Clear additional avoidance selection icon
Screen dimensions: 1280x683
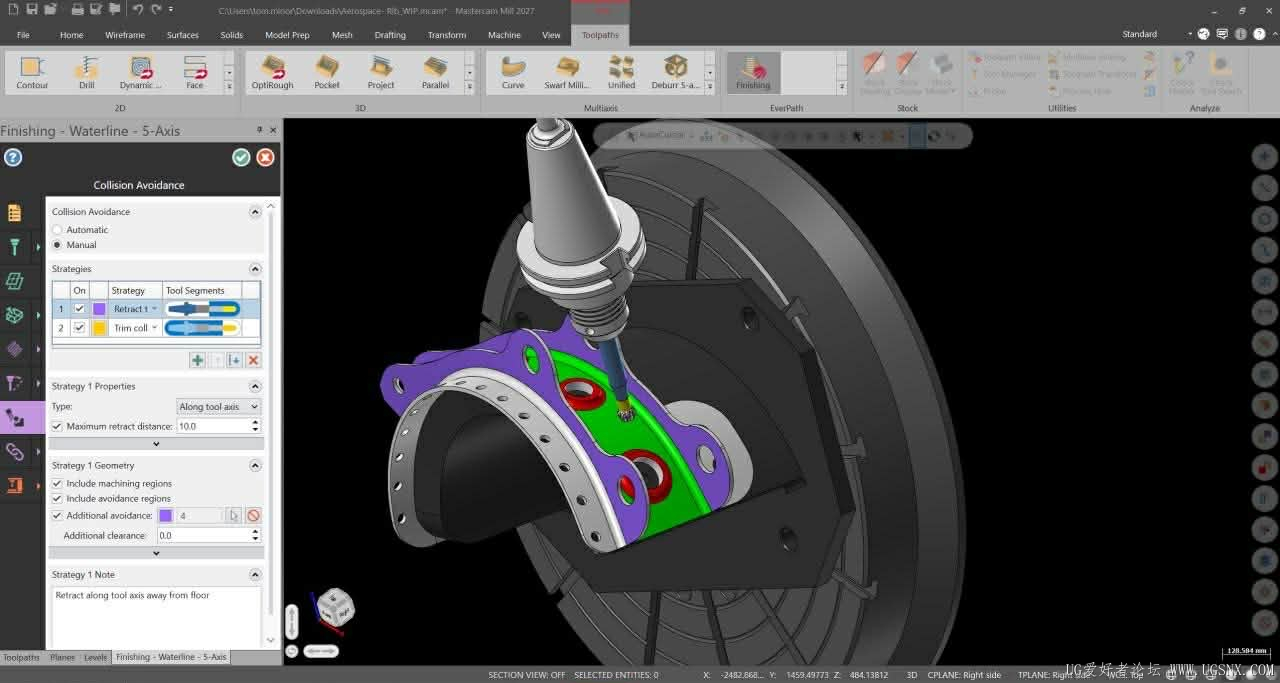tap(253, 516)
